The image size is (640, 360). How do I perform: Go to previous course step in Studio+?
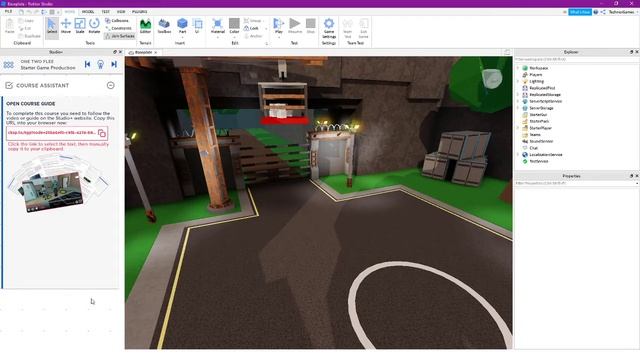pos(87,64)
